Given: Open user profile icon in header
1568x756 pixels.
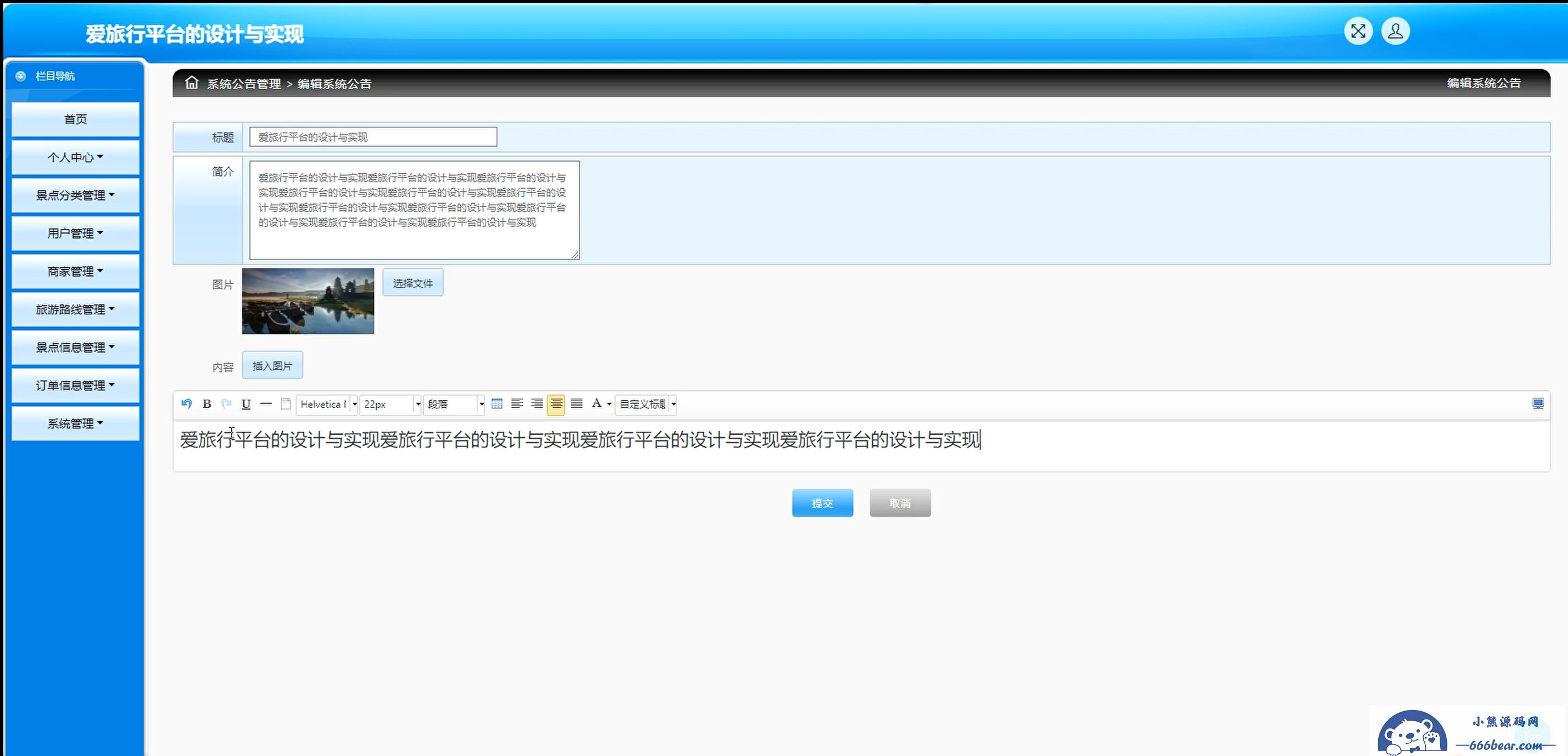Looking at the screenshot, I should 1396,32.
